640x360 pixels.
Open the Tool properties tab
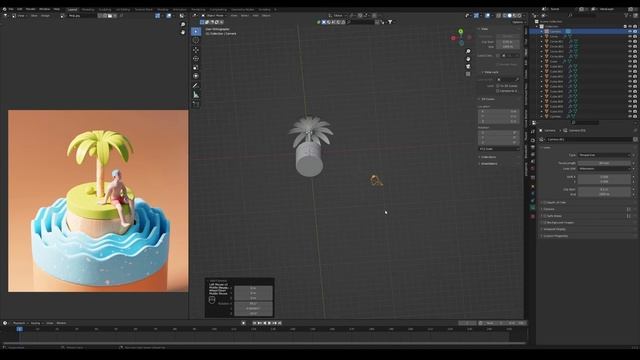coord(533,131)
